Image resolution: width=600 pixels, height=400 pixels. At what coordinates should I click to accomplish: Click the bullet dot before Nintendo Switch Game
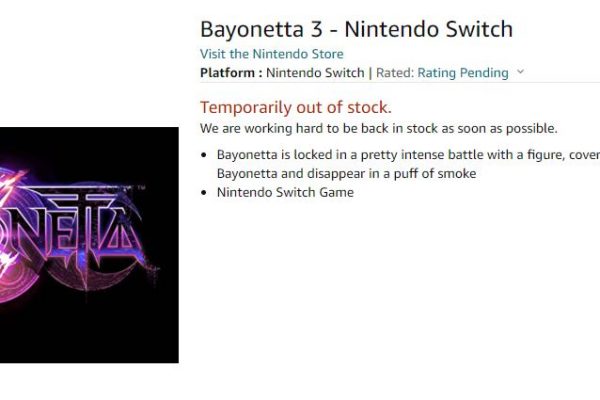(x=204, y=193)
